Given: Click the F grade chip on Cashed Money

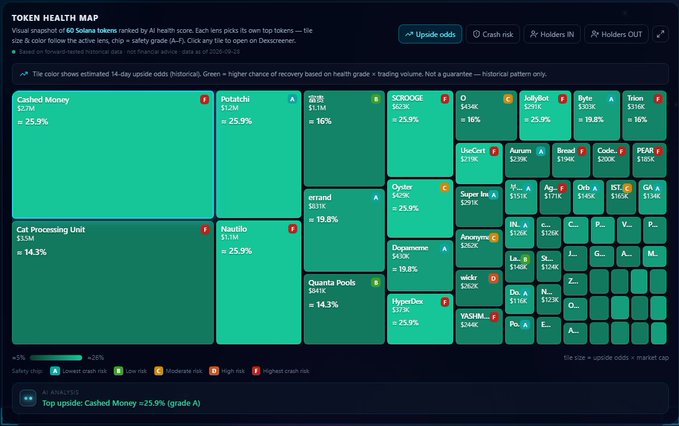Looking at the screenshot, I should (204, 100).
